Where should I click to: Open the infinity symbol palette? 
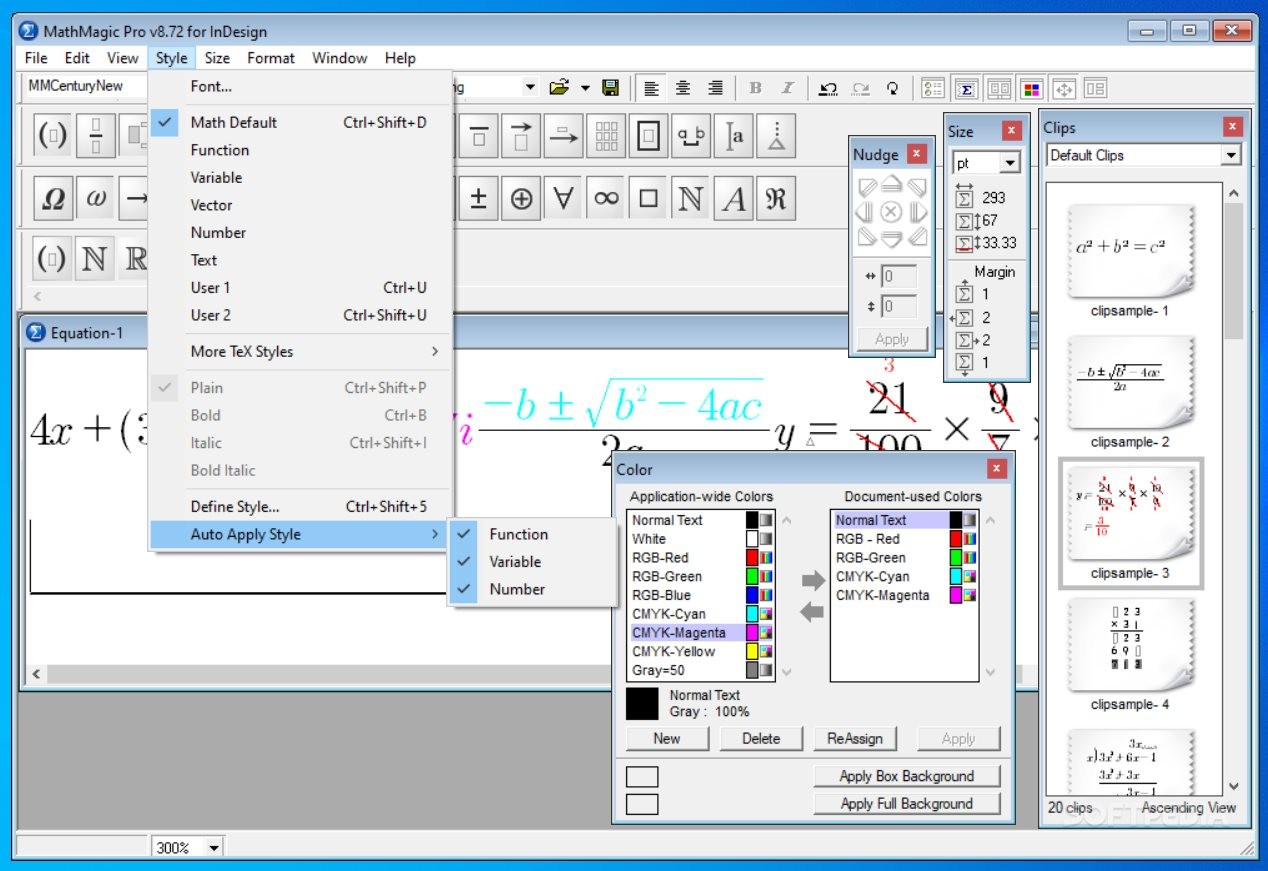(606, 198)
